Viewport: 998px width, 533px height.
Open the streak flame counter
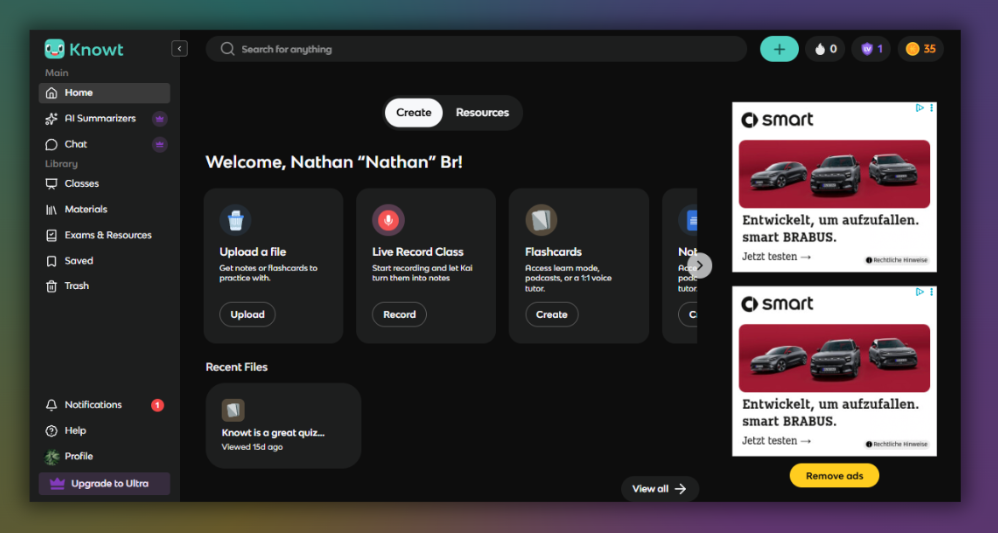pos(825,49)
